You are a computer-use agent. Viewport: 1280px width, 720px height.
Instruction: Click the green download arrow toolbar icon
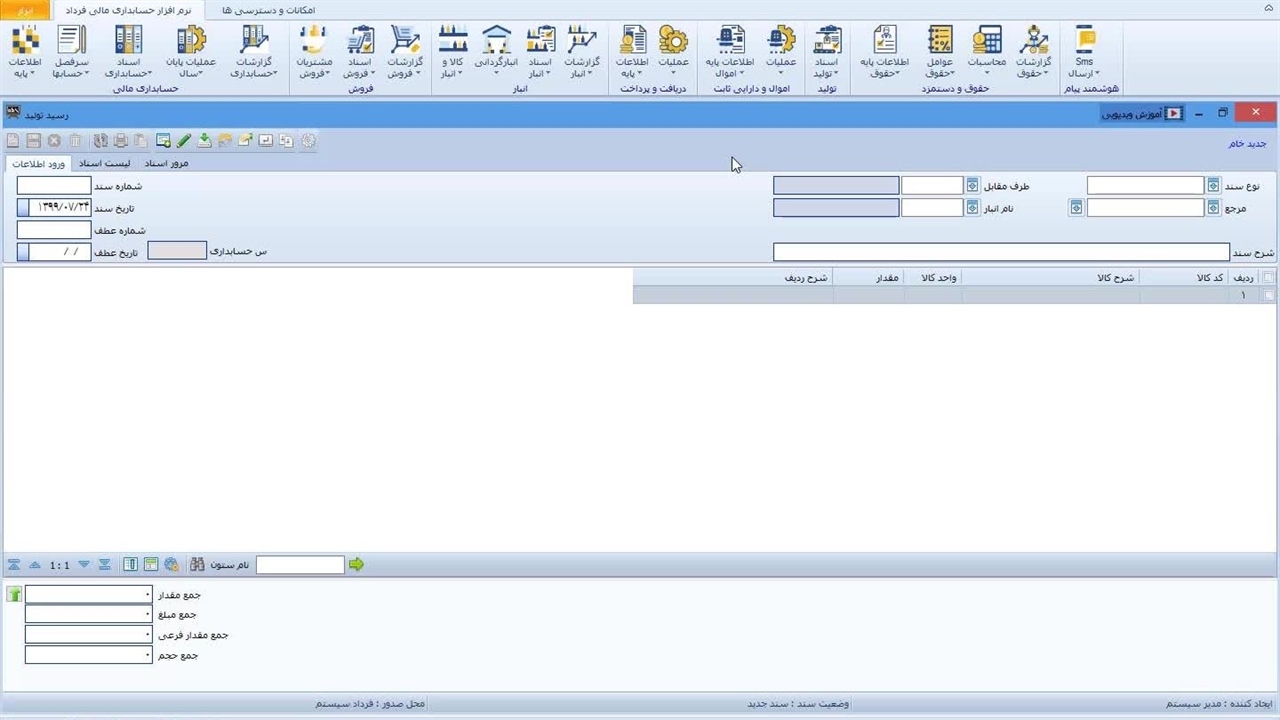click(205, 141)
